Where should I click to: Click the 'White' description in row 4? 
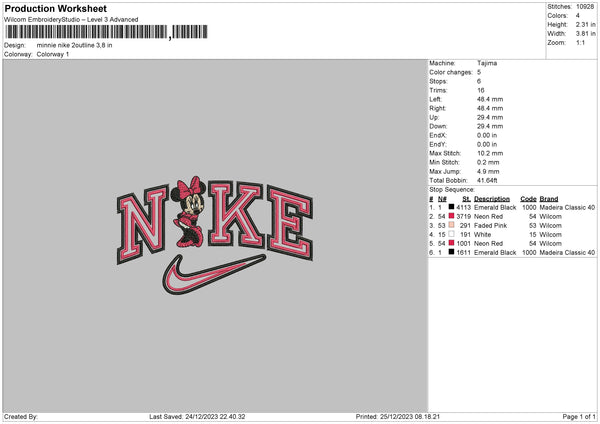[x=482, y=235]
